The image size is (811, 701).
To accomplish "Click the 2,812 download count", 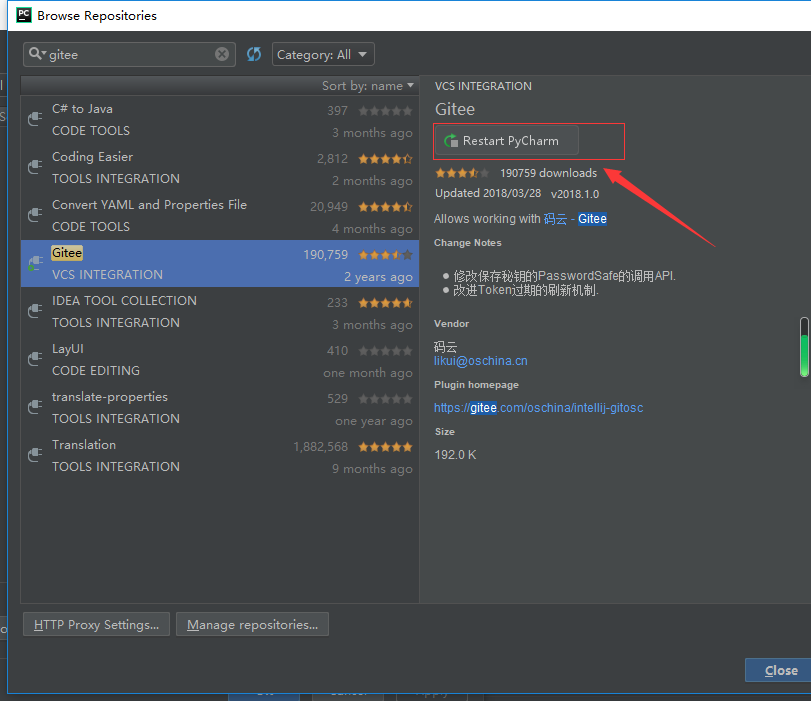I will (x=333, y=159).
